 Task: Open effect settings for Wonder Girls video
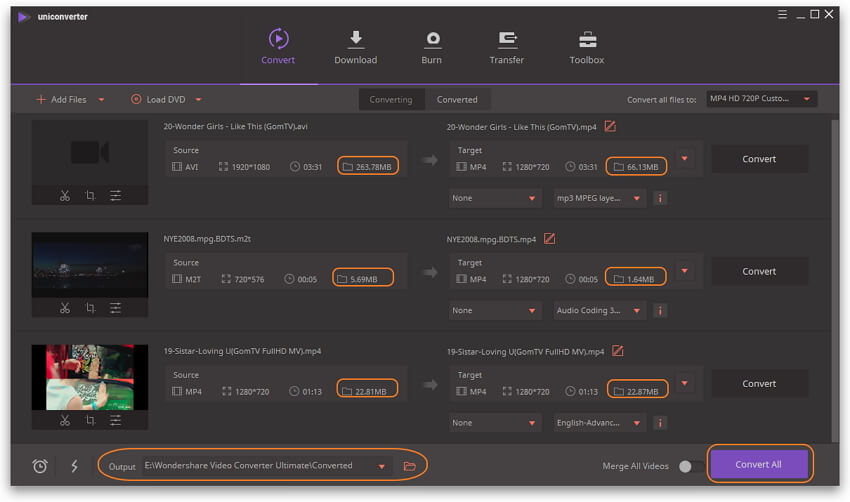pos(115,196)
